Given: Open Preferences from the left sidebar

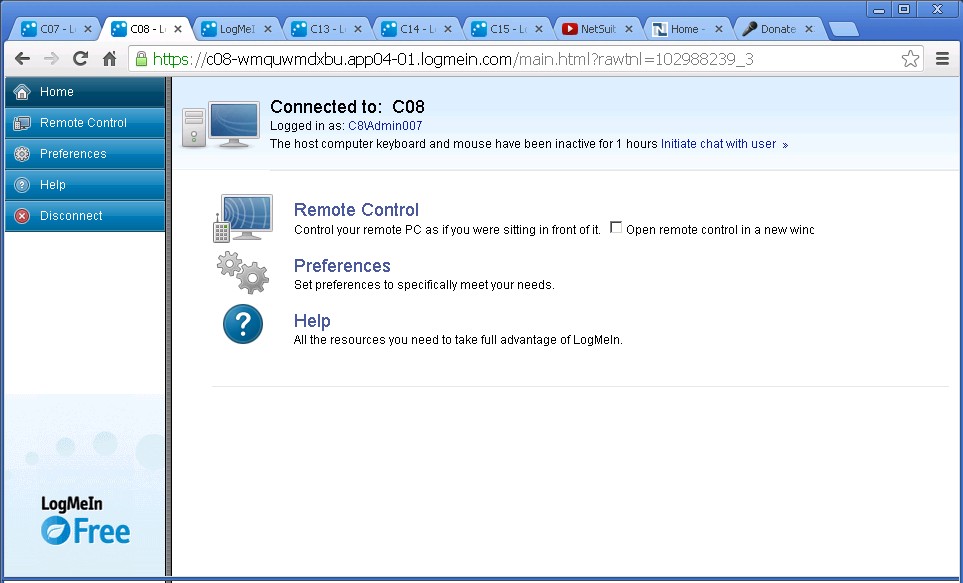Looking at the screenshot, I should point(85,154).
